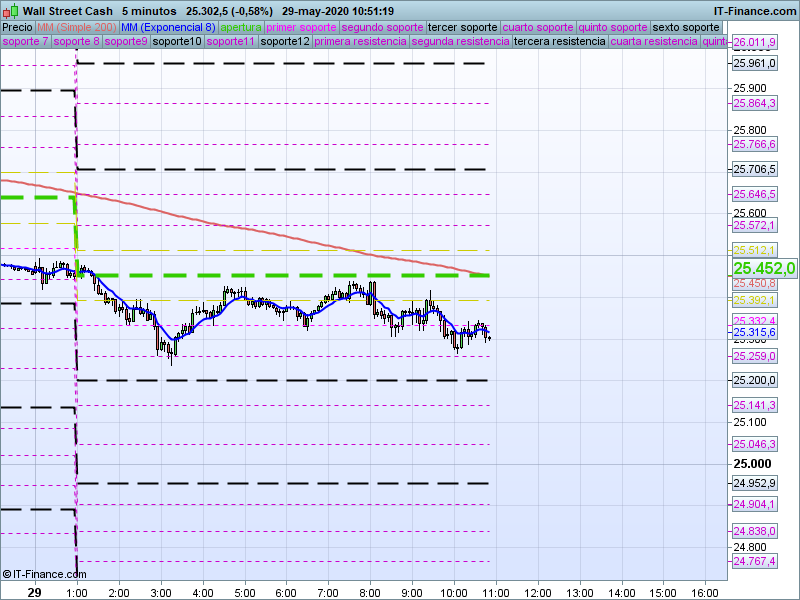Image resolution: width=800 pixels, height=600 pixels.
Task: Click the 'soporte10' indicator label
Action: click(178, 42)
